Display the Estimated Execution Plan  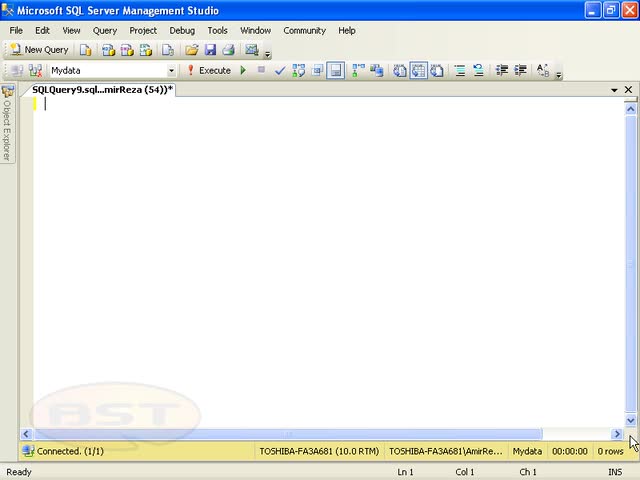(298, 71)
